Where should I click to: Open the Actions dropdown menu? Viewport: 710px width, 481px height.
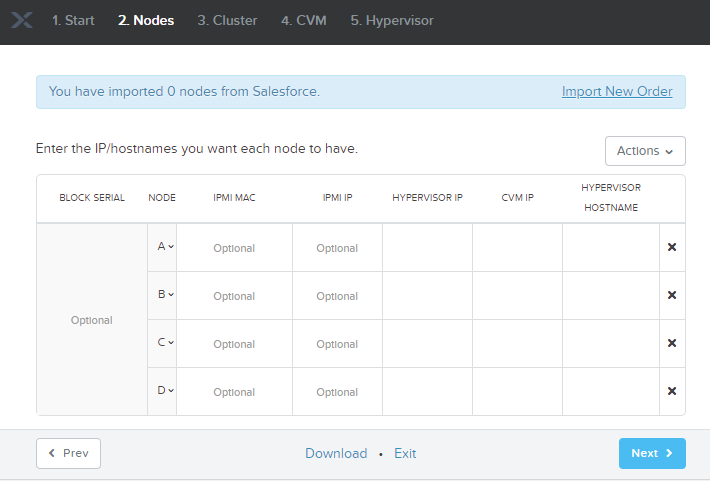[644, 151]
